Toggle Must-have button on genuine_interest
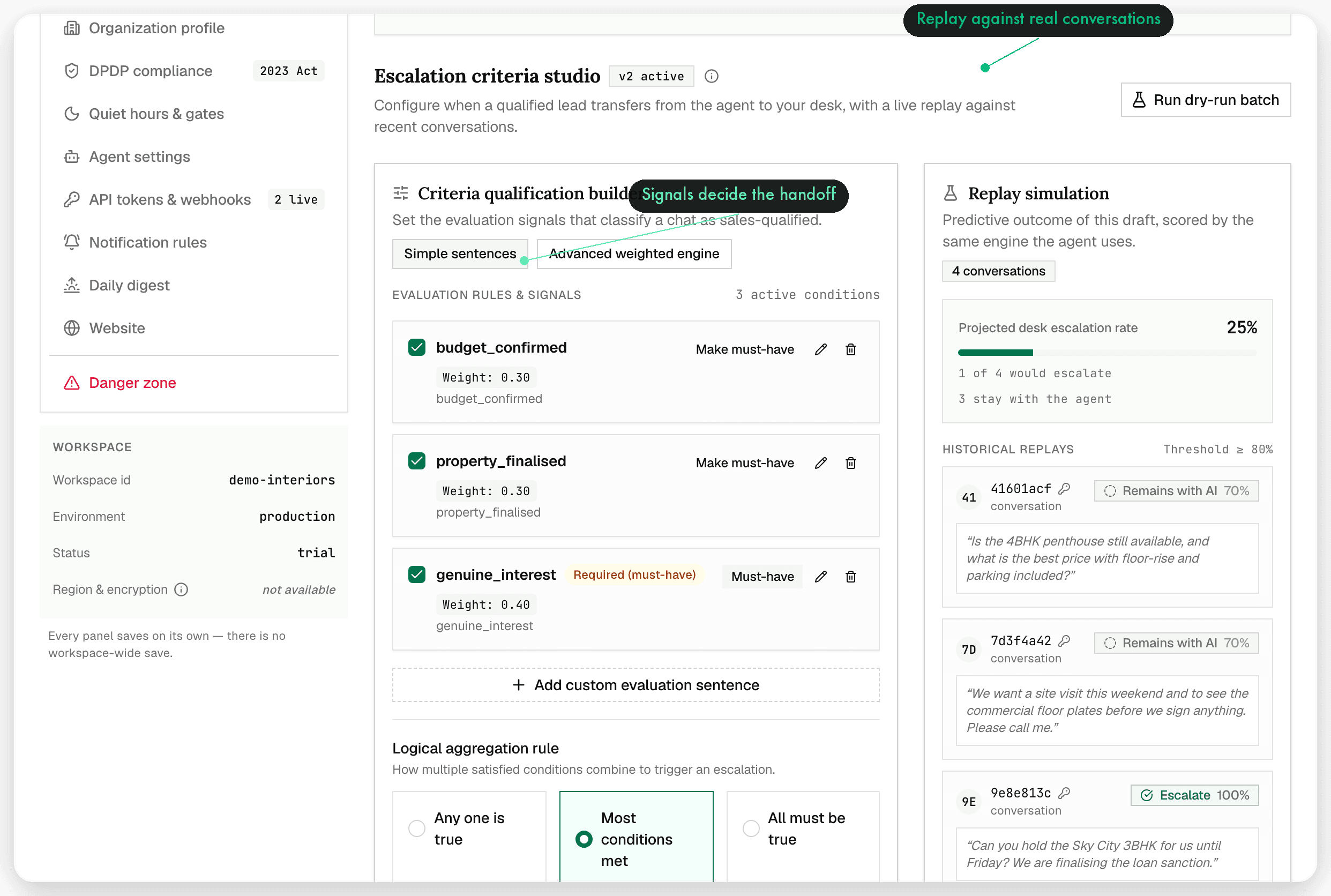This screenshot has width=1331, height=896. tap(762, 577)
